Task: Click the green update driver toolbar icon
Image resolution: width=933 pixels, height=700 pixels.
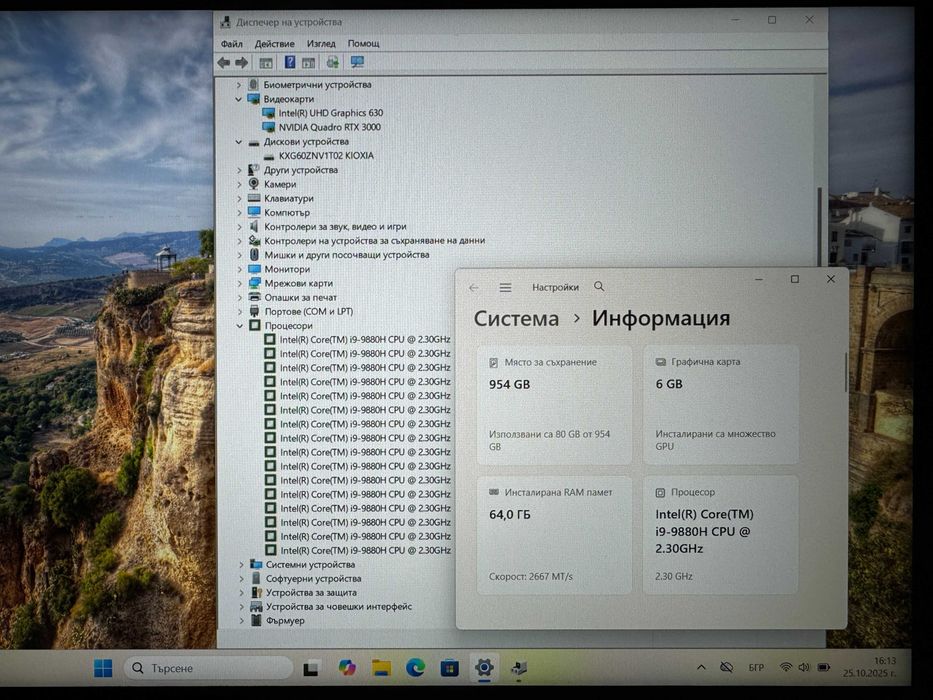Action: (x=333, y=62)
